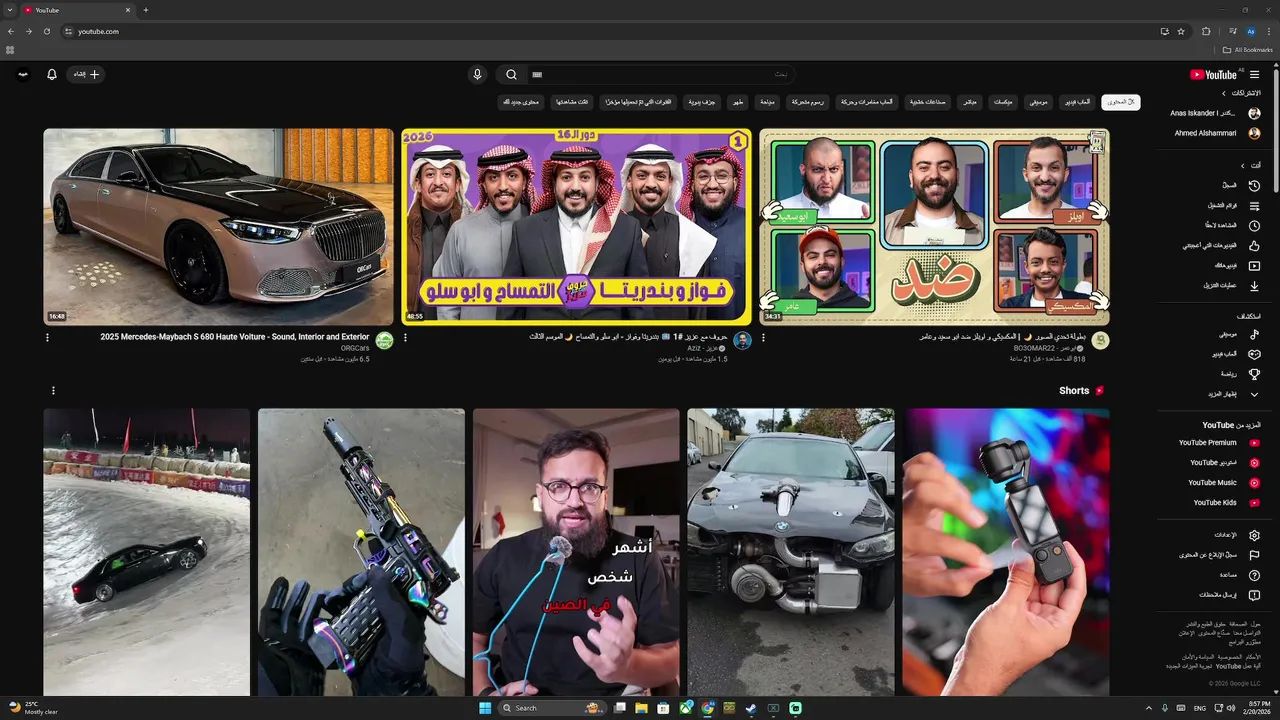The image size is (1280, 720).
Task: Start voice search with microphone
Action: (477, 74)
